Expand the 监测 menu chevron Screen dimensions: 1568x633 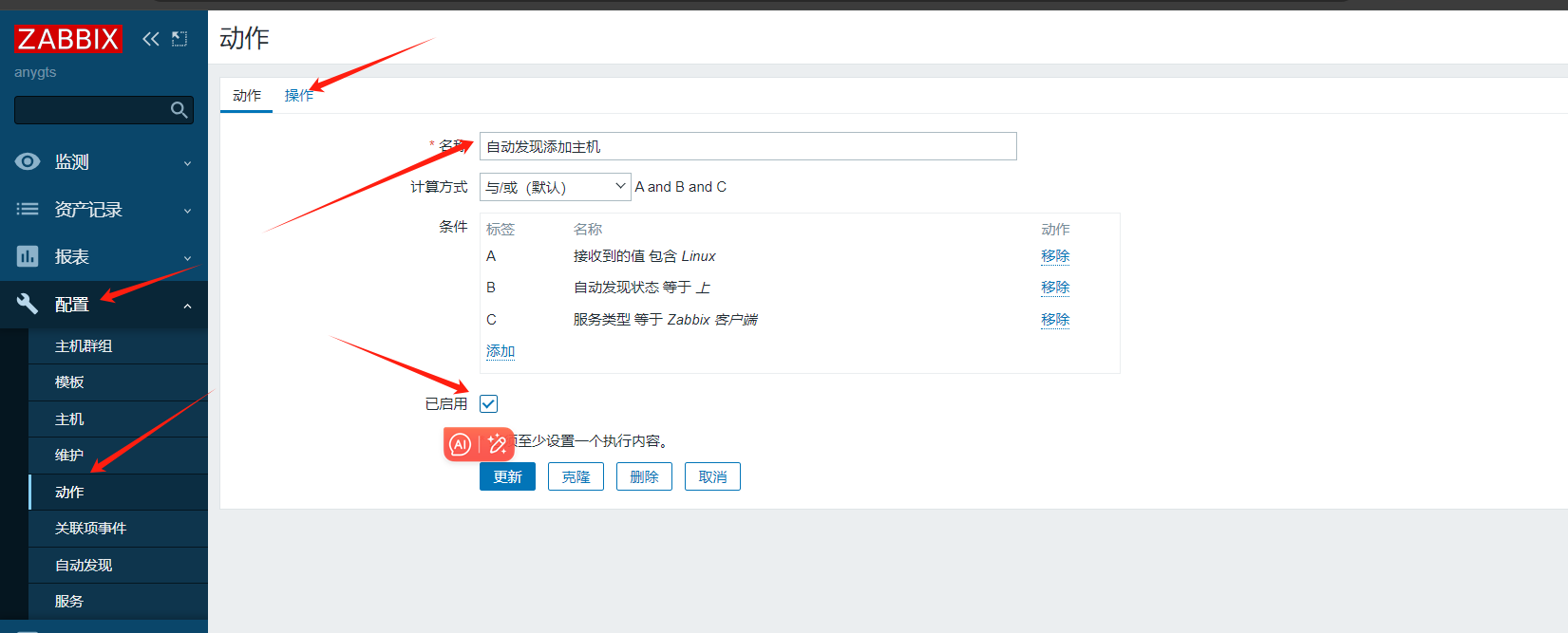click(x=187, y=163)
